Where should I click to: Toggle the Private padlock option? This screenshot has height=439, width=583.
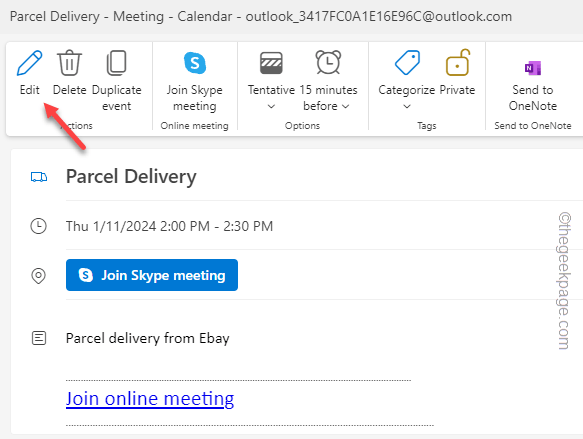[458, 62]
